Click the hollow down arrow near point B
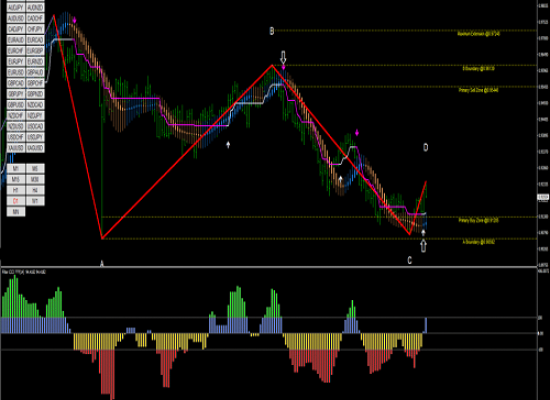 (283, 57)
